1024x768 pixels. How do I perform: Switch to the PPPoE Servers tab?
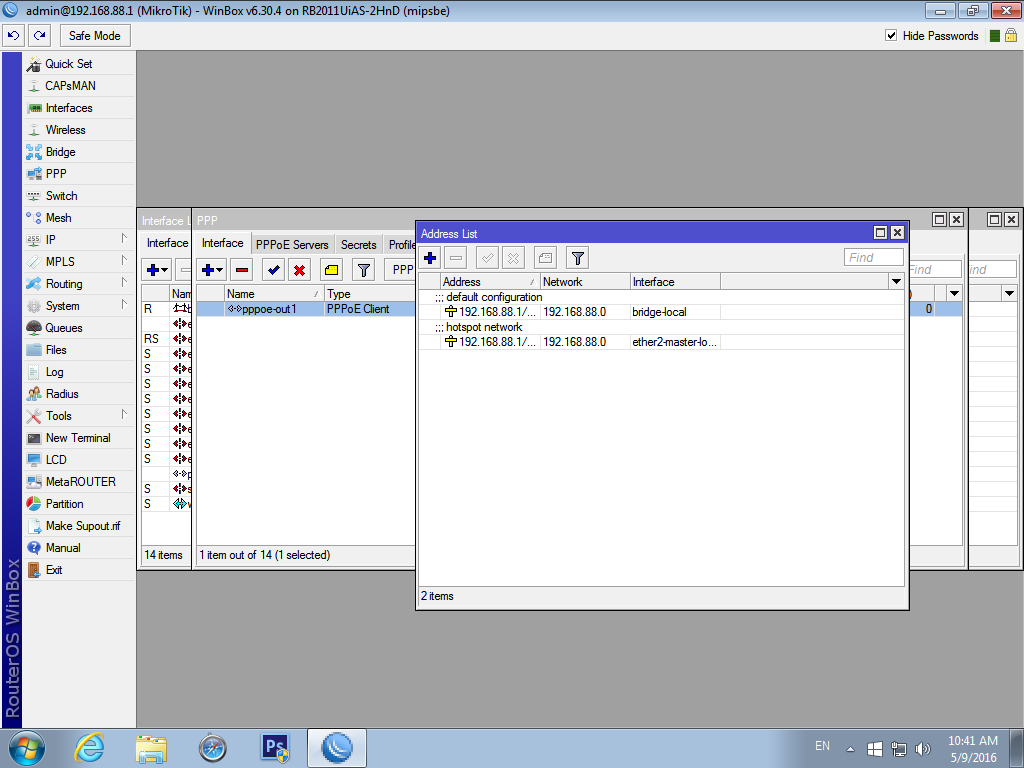pos(292,244)
